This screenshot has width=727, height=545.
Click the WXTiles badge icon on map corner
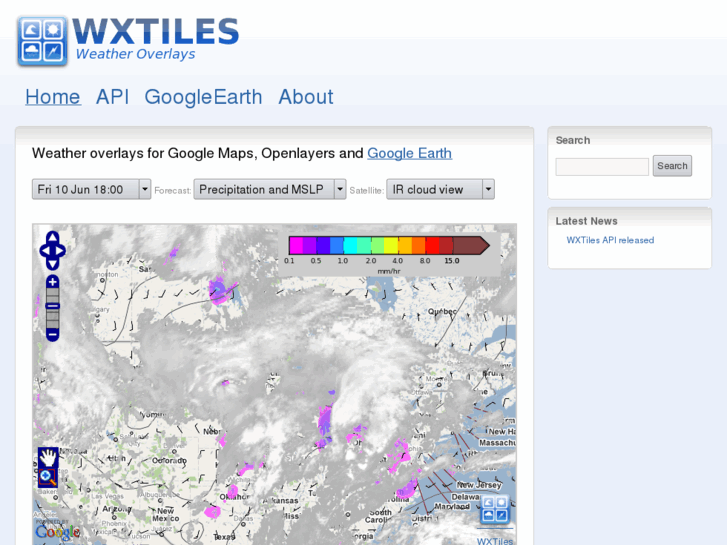pos(495,509)
